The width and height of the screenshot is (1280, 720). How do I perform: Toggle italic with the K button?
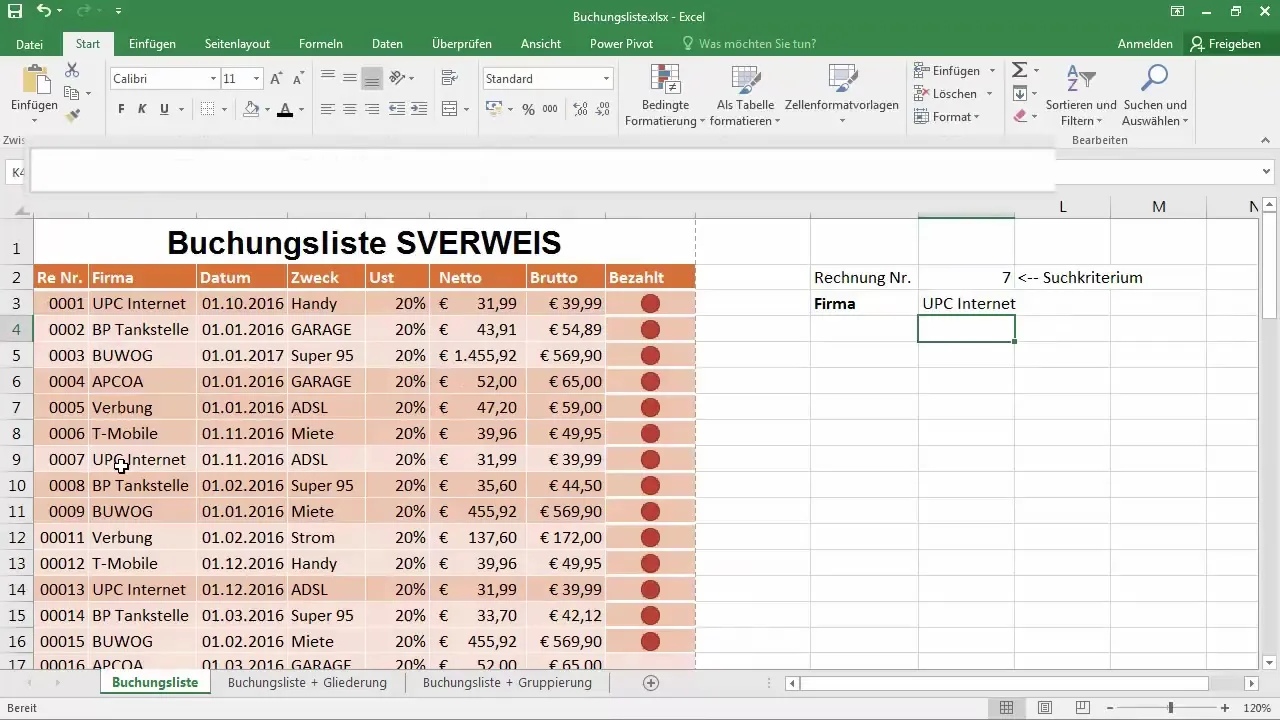tap(143, 109)
